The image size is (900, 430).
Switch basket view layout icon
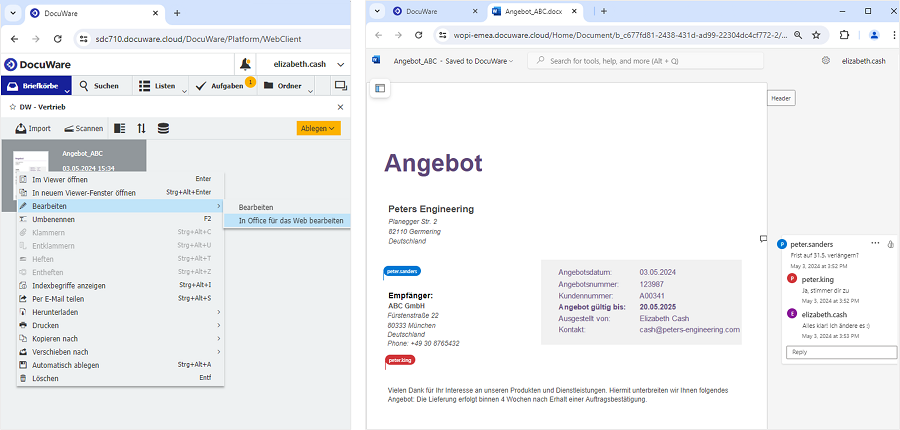pos(119,129)
